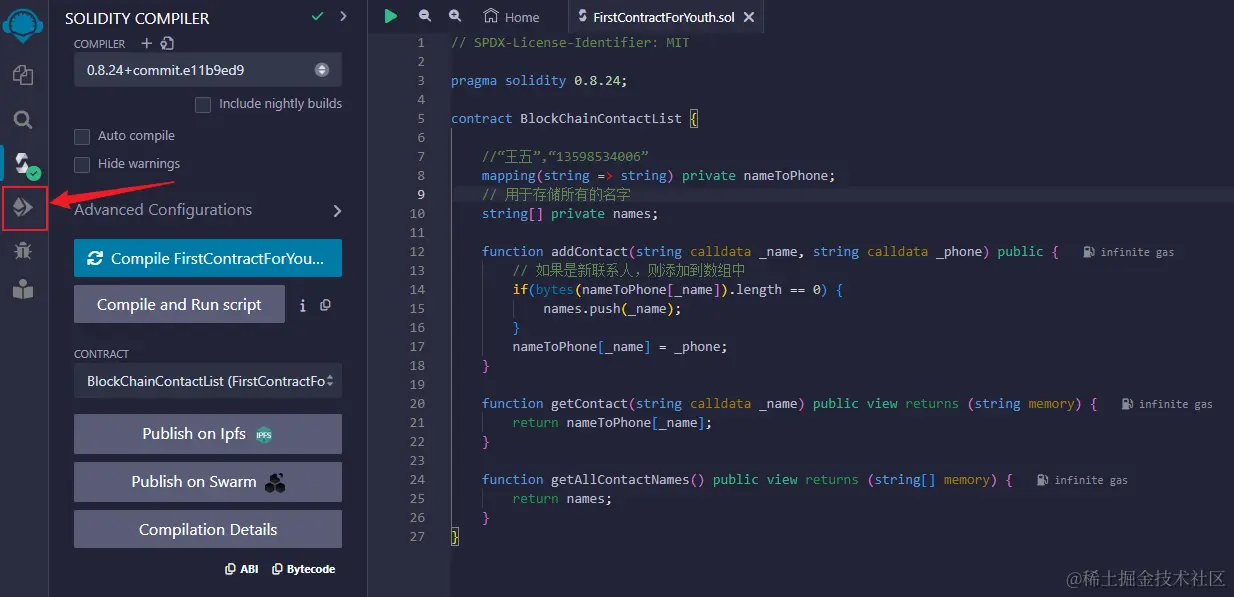The width and height of the screenshot is (1234, 597).
Task: Expand Advanced Configurations section
Action: [208, 210]
